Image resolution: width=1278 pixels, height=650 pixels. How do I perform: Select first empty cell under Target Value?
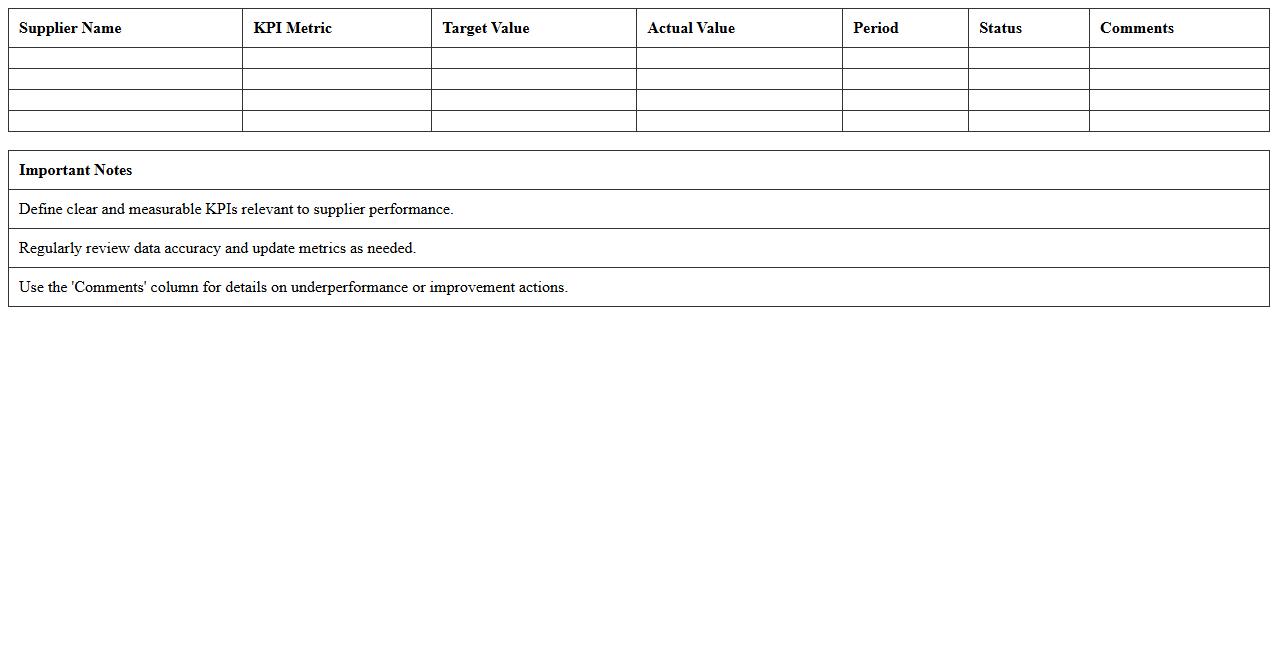pyautogui.click(x=533, y=58)
